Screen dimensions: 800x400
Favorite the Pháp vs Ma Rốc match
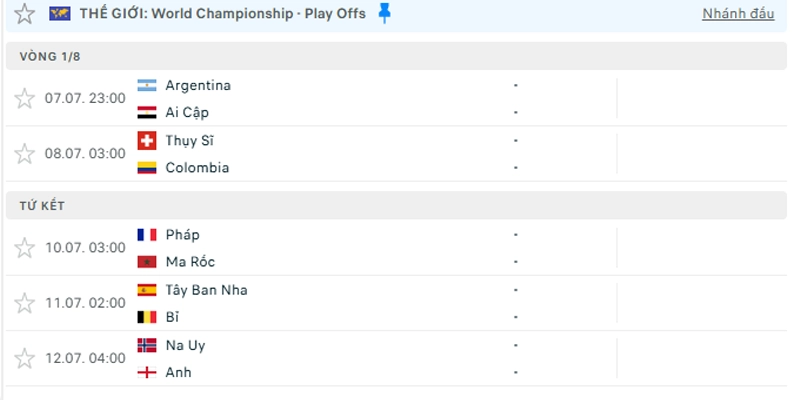[x=24, y=248]
